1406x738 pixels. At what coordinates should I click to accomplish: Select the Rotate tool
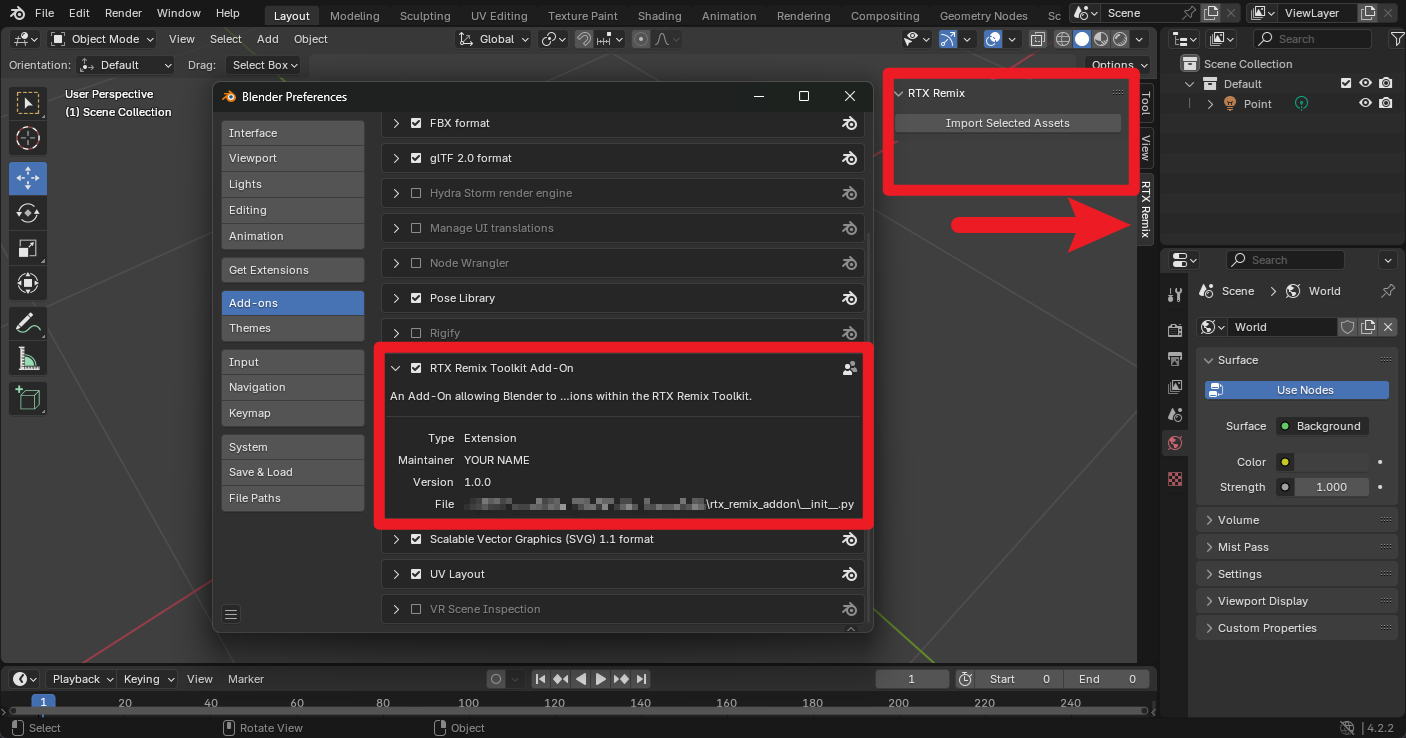tap(28, 213)
